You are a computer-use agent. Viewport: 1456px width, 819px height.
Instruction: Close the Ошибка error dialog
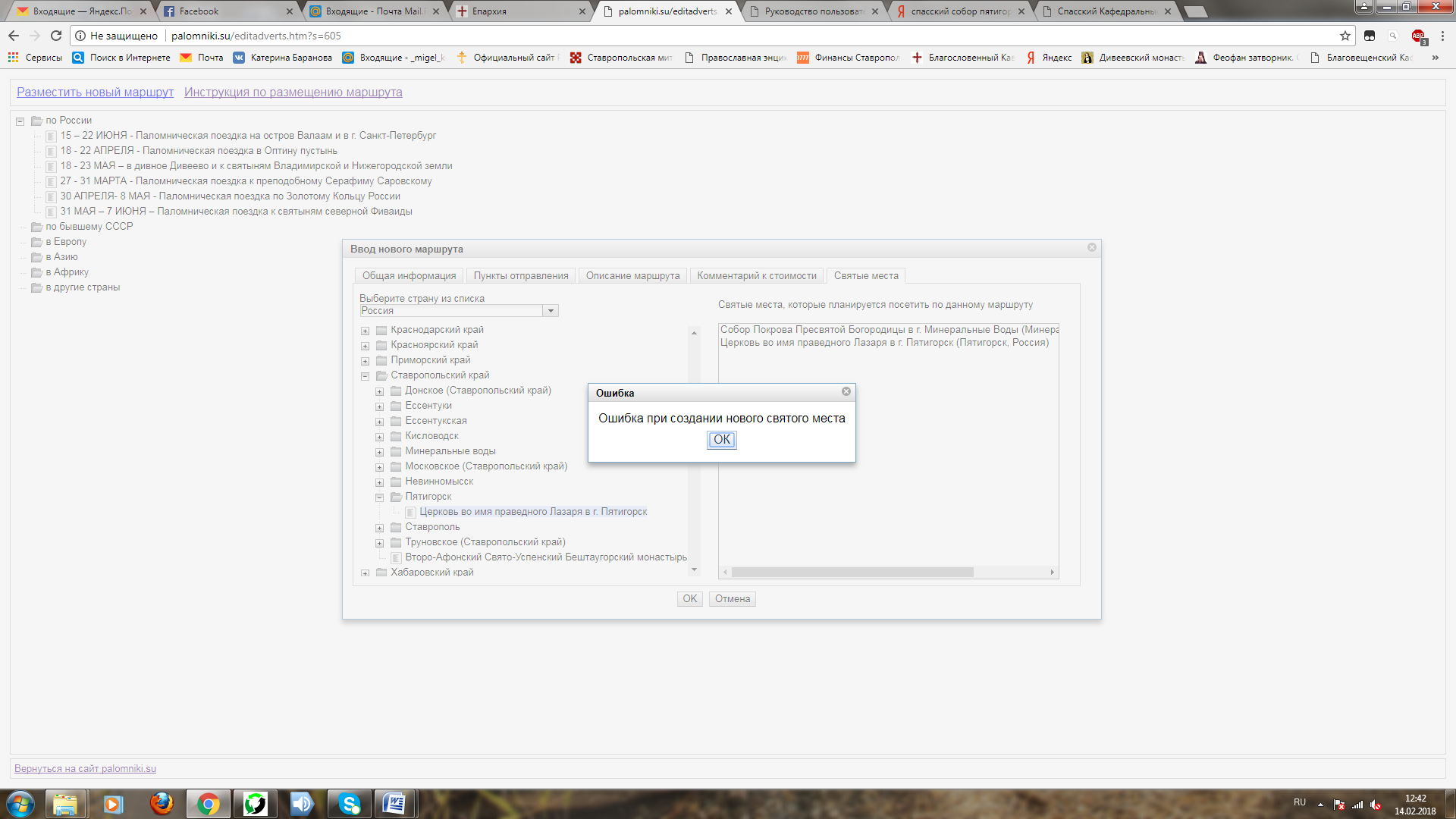coord(846,391)
